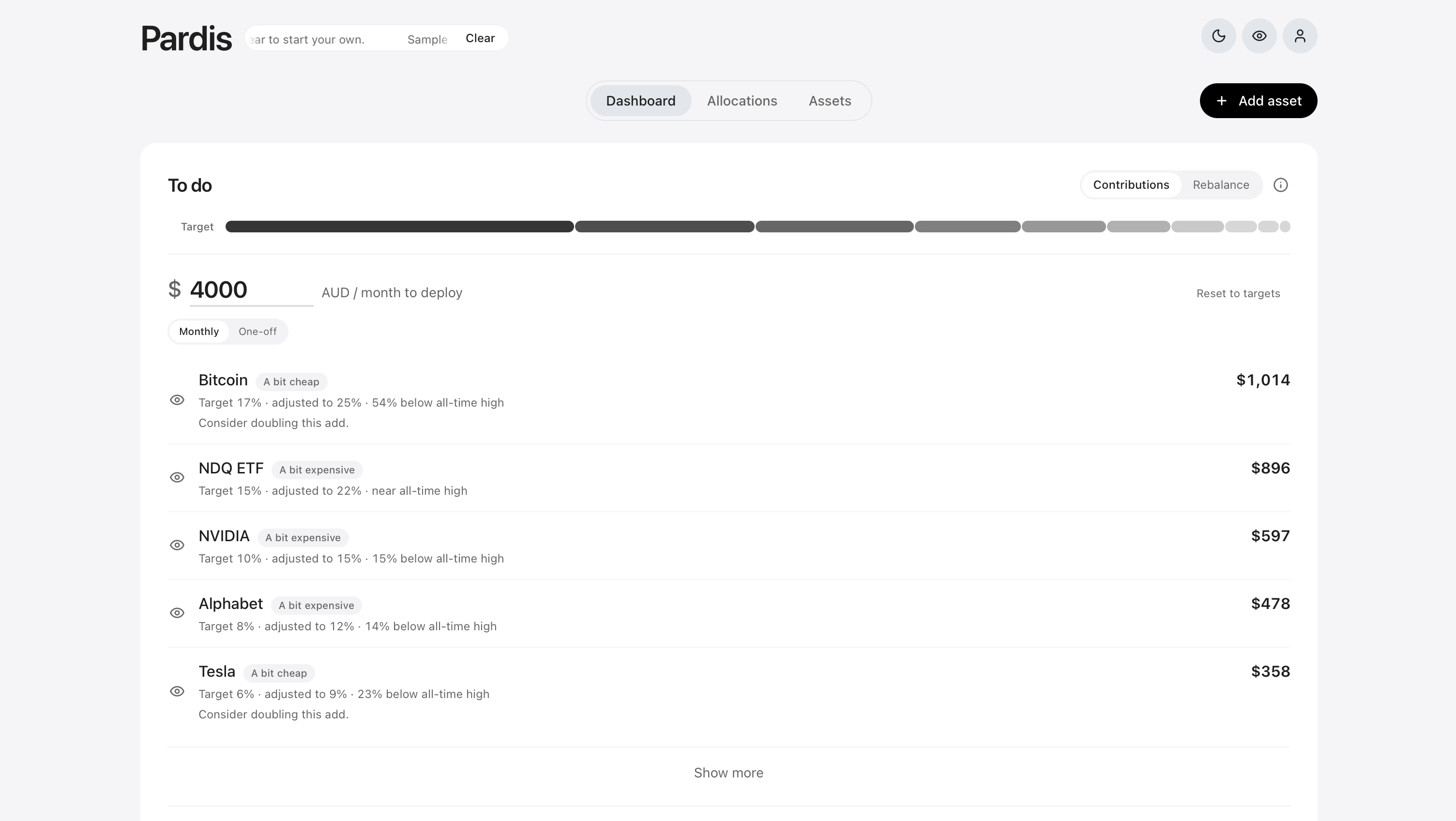Click darkest segment of Target bar
Screen dimensions: 1456x821
[399, 227]
